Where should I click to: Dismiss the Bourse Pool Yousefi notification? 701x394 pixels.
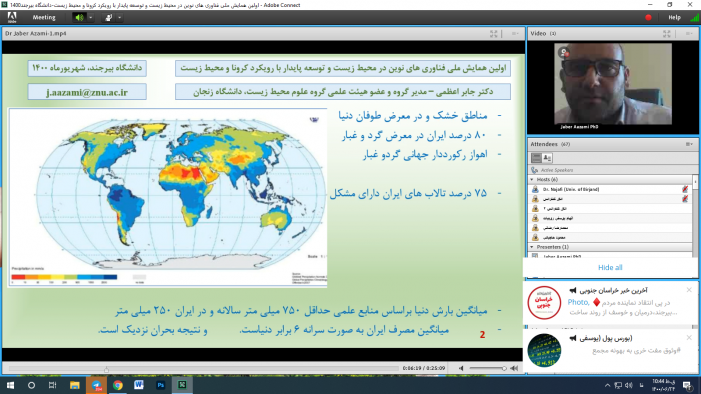pos(689,338)
